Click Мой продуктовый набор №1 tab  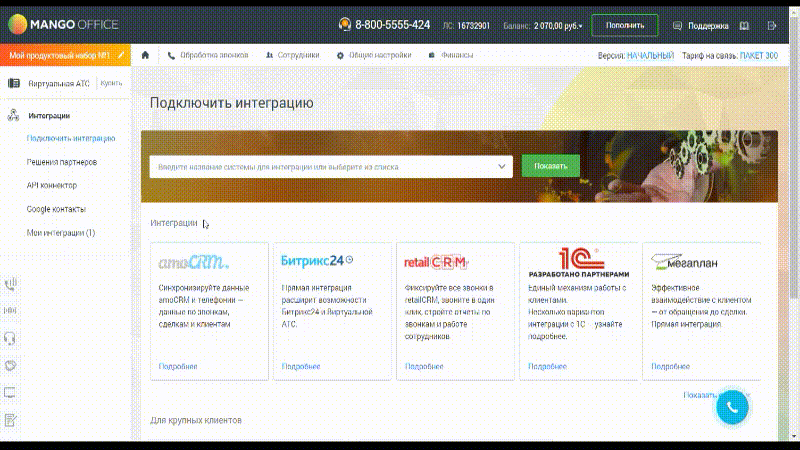[65, 55]
